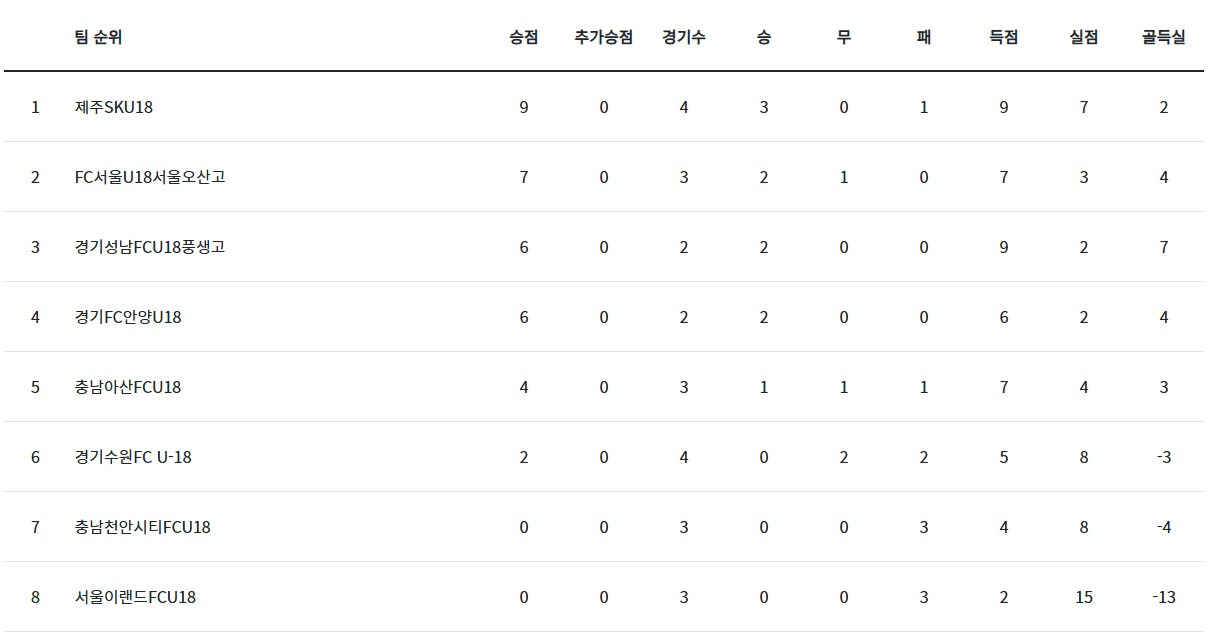
Task: Click 제주SKU18's 승점 value of 9
Action: pos(524,107)
